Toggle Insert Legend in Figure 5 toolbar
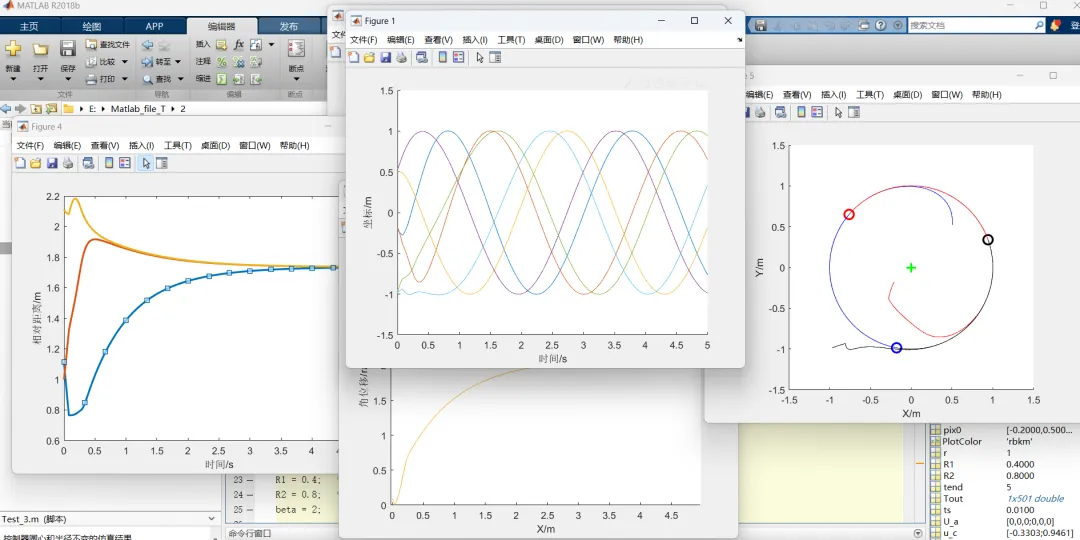This screenshot has height=540, width=1080. (x=816, y=112)
